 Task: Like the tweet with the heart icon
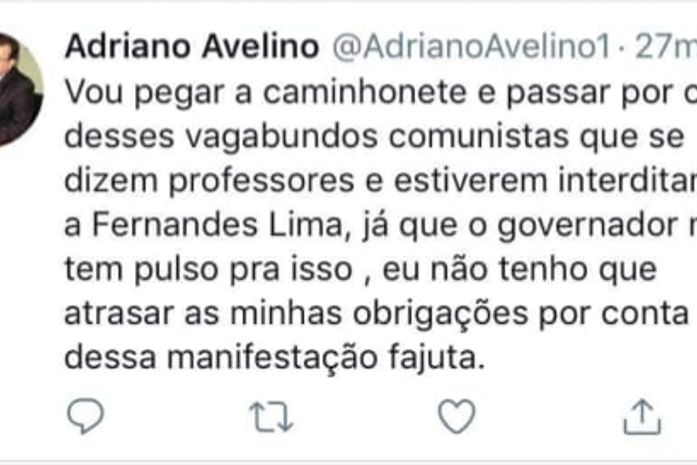457,416
